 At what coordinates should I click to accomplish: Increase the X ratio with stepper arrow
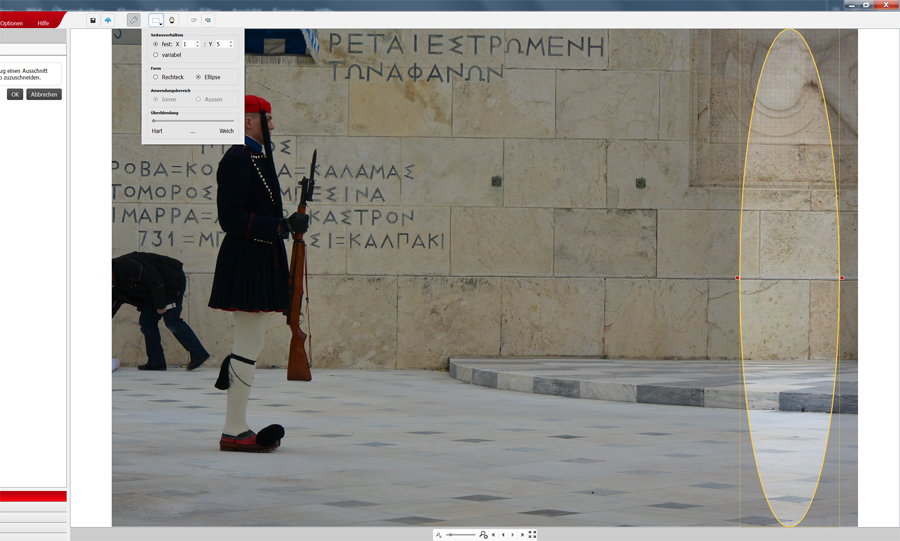197,42
